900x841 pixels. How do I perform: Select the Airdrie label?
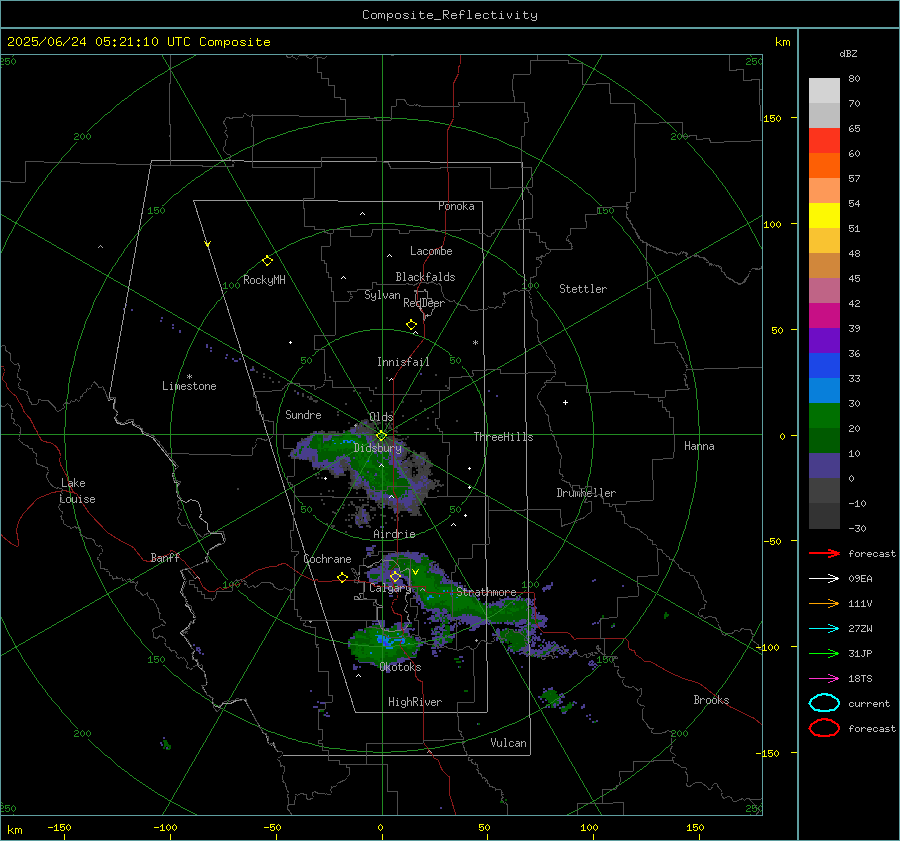coord(394,534)
